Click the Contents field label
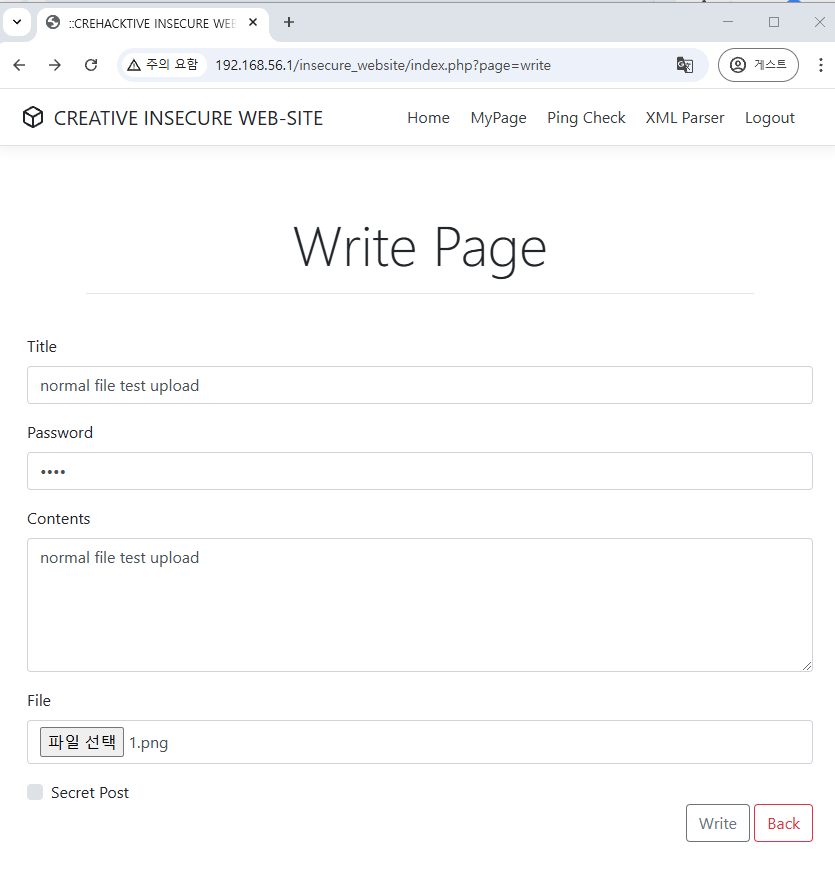This screenshot has width=835, height=870. [x=58, y=519]
